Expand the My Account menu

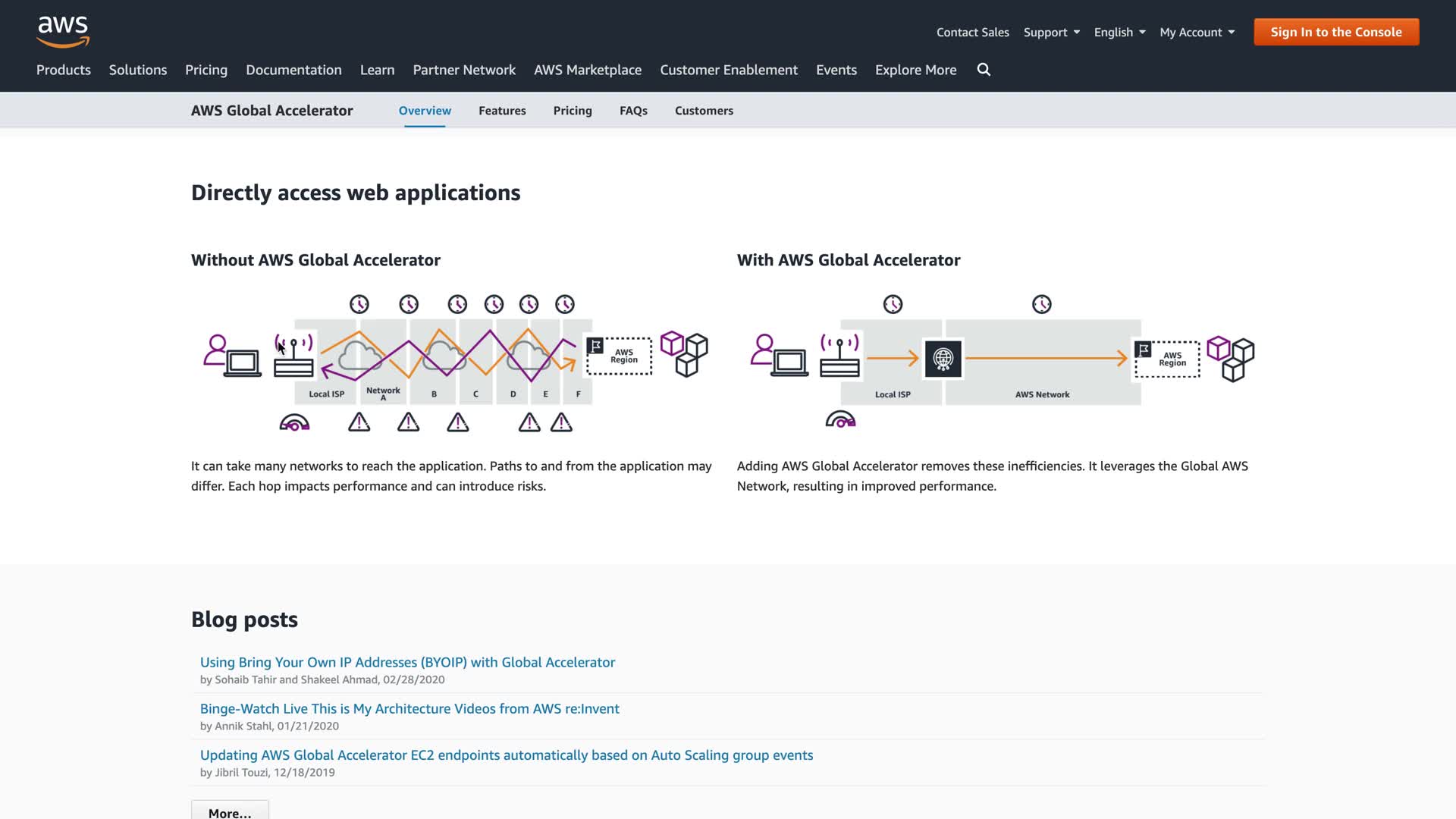(1197, 32)
